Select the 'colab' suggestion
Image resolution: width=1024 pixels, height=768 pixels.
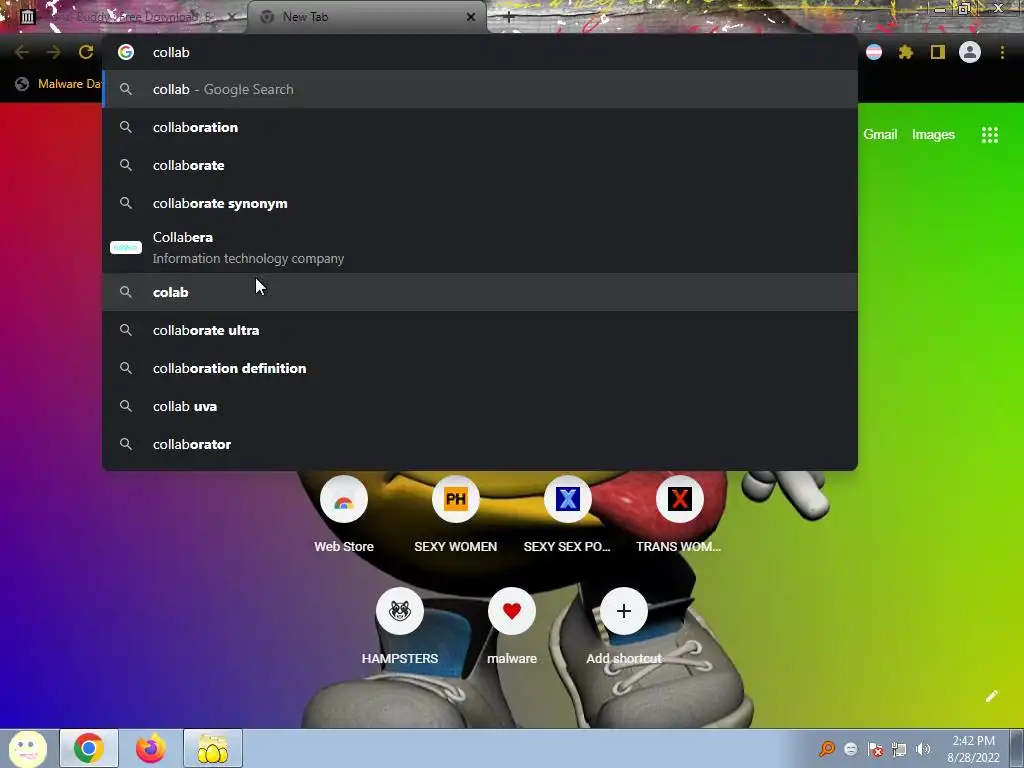480,292
